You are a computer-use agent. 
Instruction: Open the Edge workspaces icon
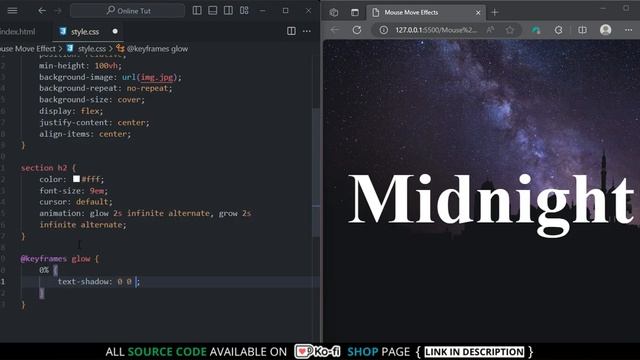[333, 13]
